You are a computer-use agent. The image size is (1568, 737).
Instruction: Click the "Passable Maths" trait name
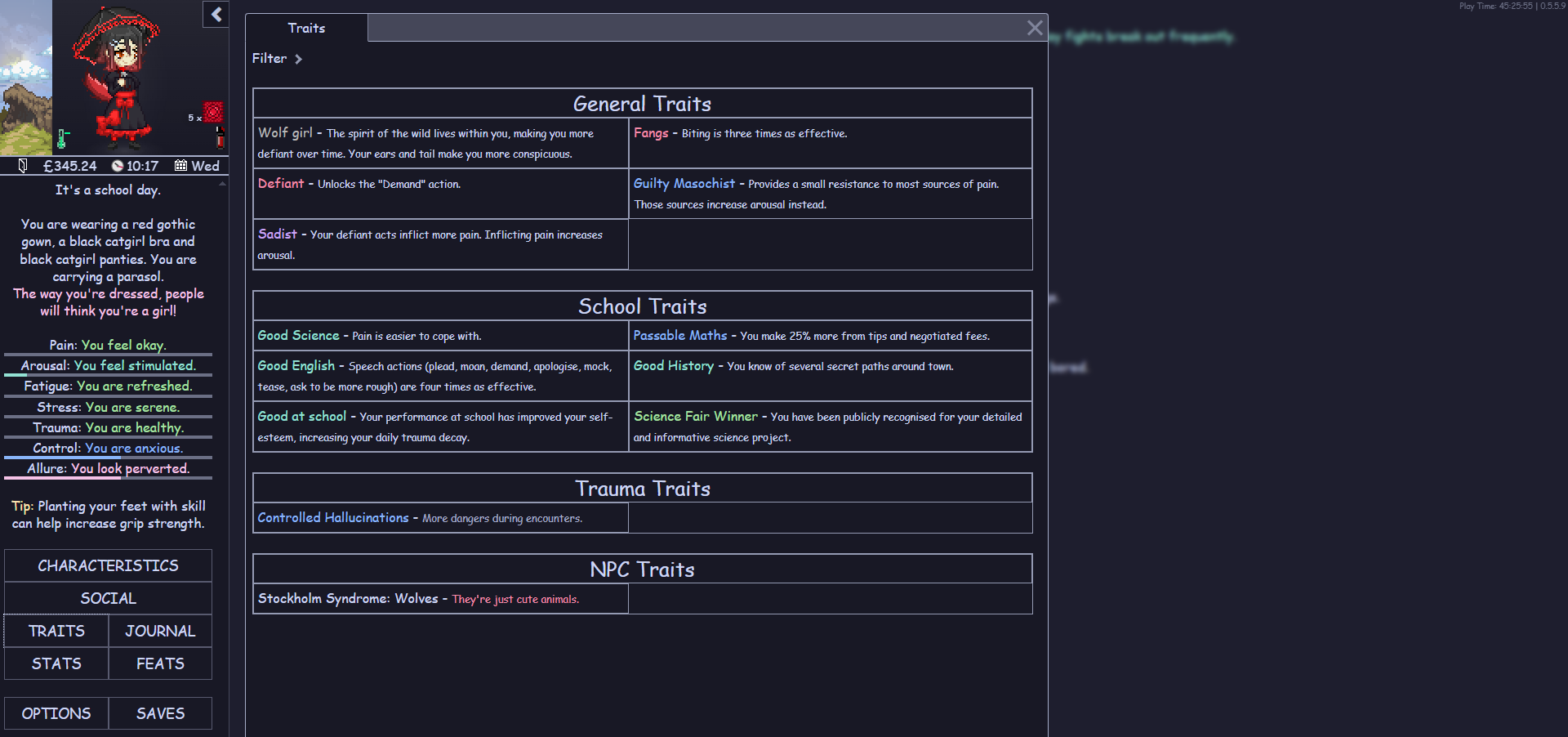click(x=680, y=335)
